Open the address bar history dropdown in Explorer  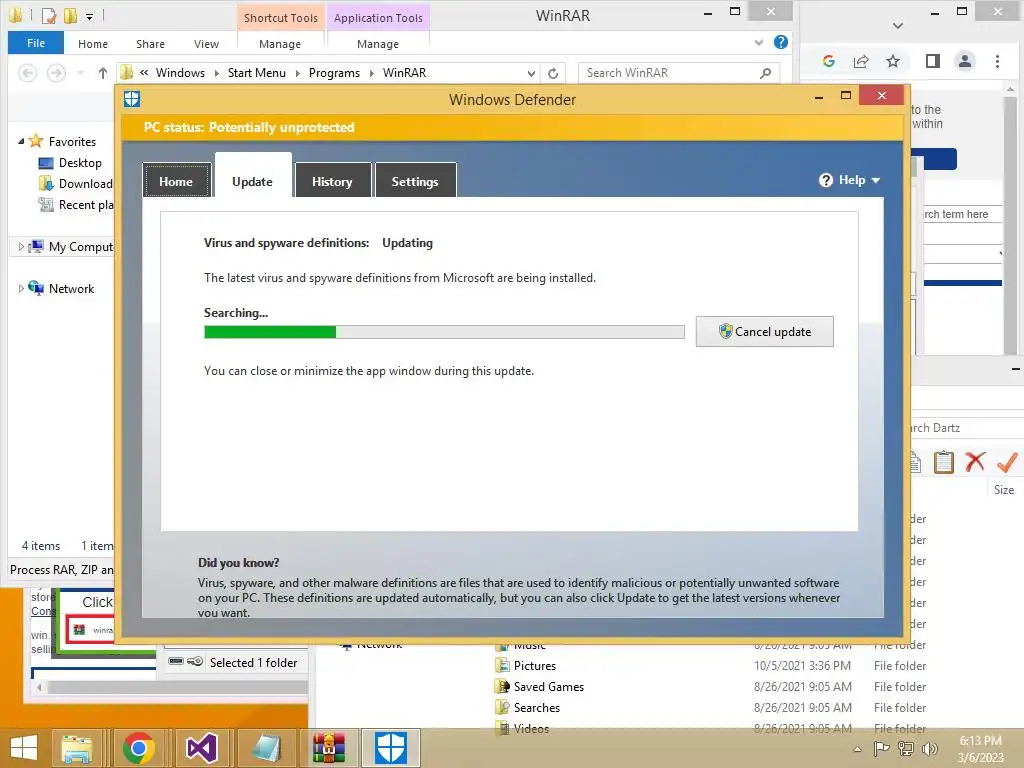531,73
